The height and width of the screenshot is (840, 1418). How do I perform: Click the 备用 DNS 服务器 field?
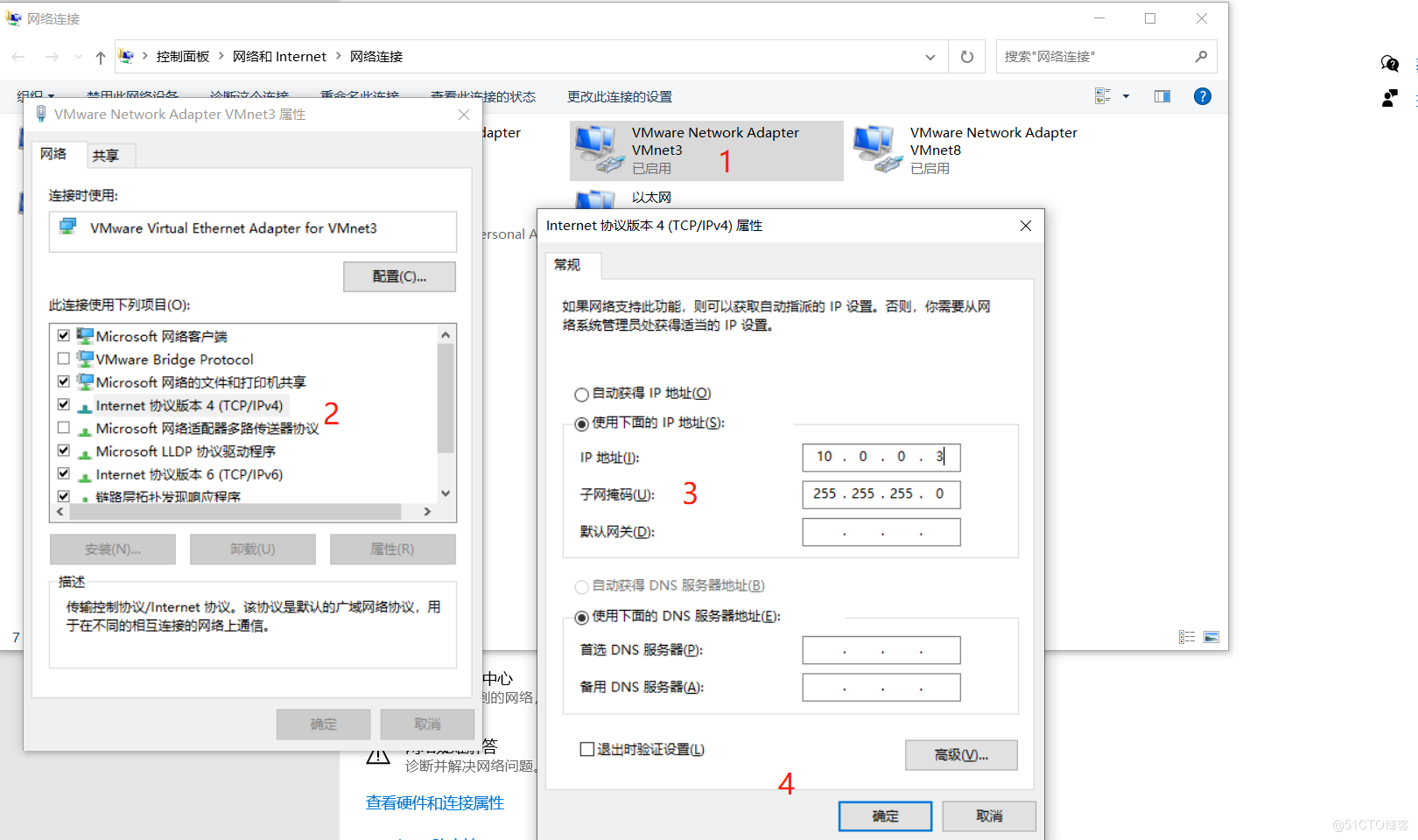coord(881,687)
